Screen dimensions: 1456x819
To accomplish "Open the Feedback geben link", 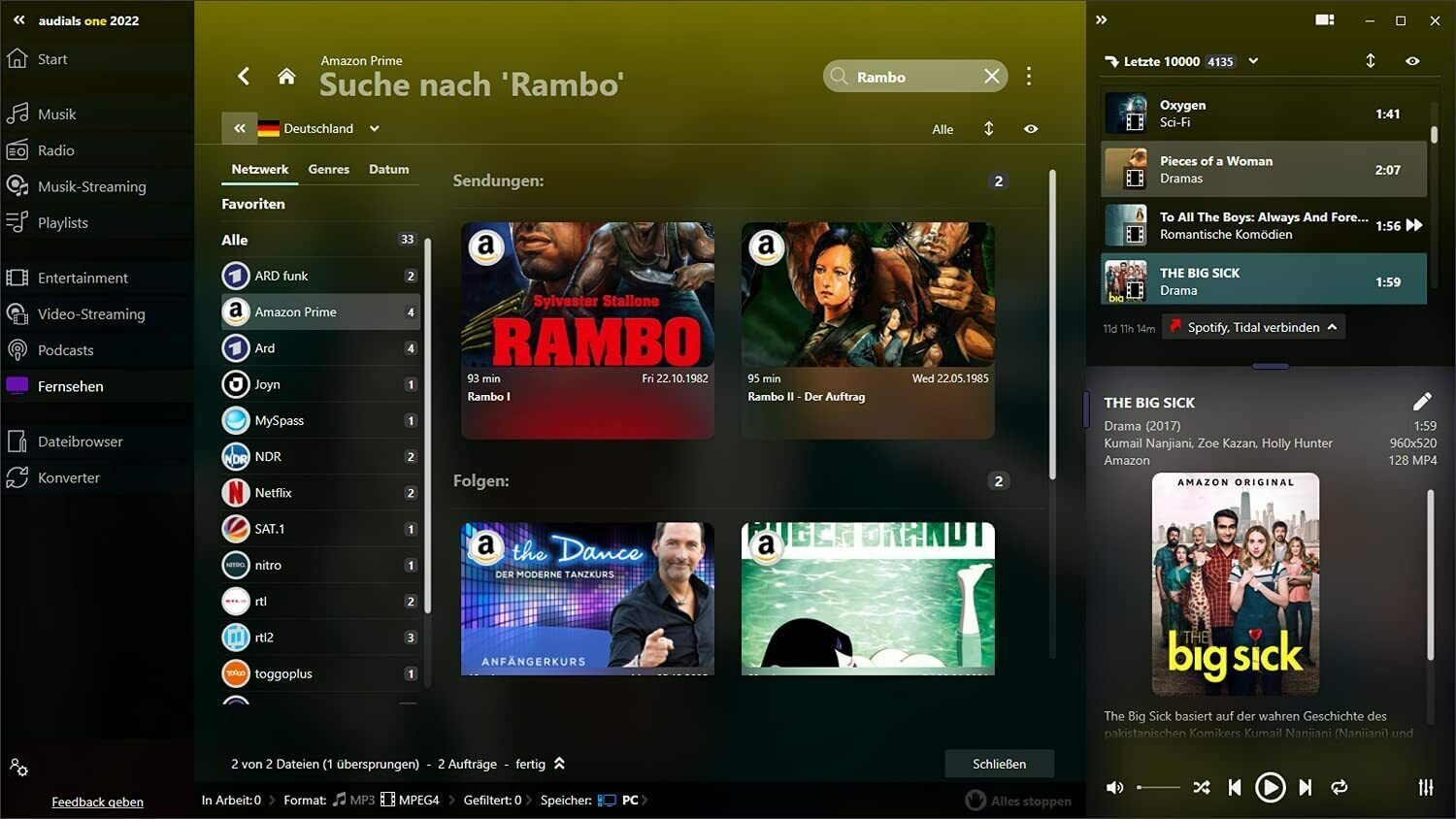I will [97, 802].
